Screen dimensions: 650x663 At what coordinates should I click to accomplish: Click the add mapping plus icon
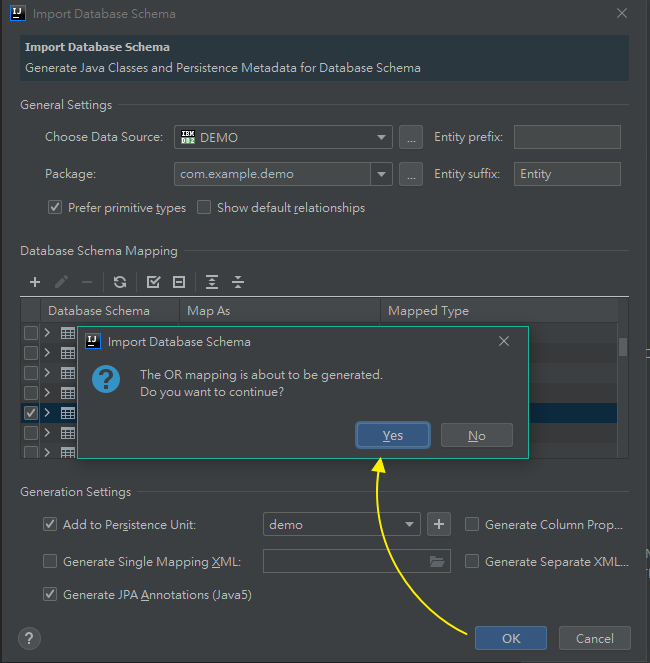(x=35, y=282)
